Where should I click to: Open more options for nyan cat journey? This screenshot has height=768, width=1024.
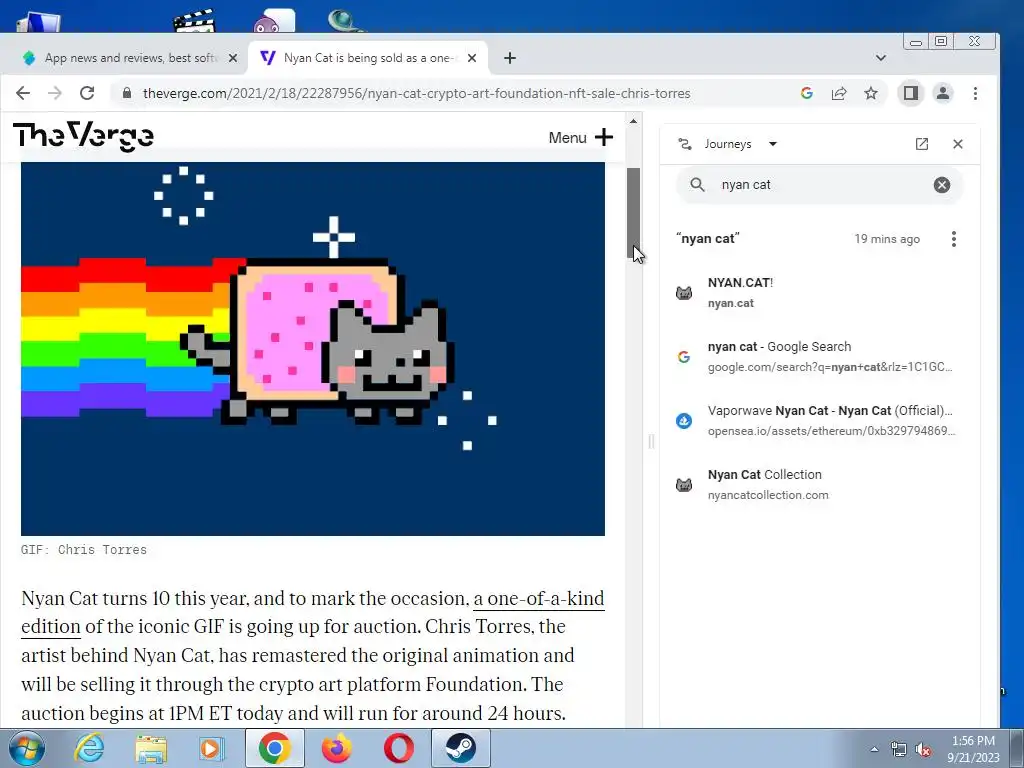(954, 239)
